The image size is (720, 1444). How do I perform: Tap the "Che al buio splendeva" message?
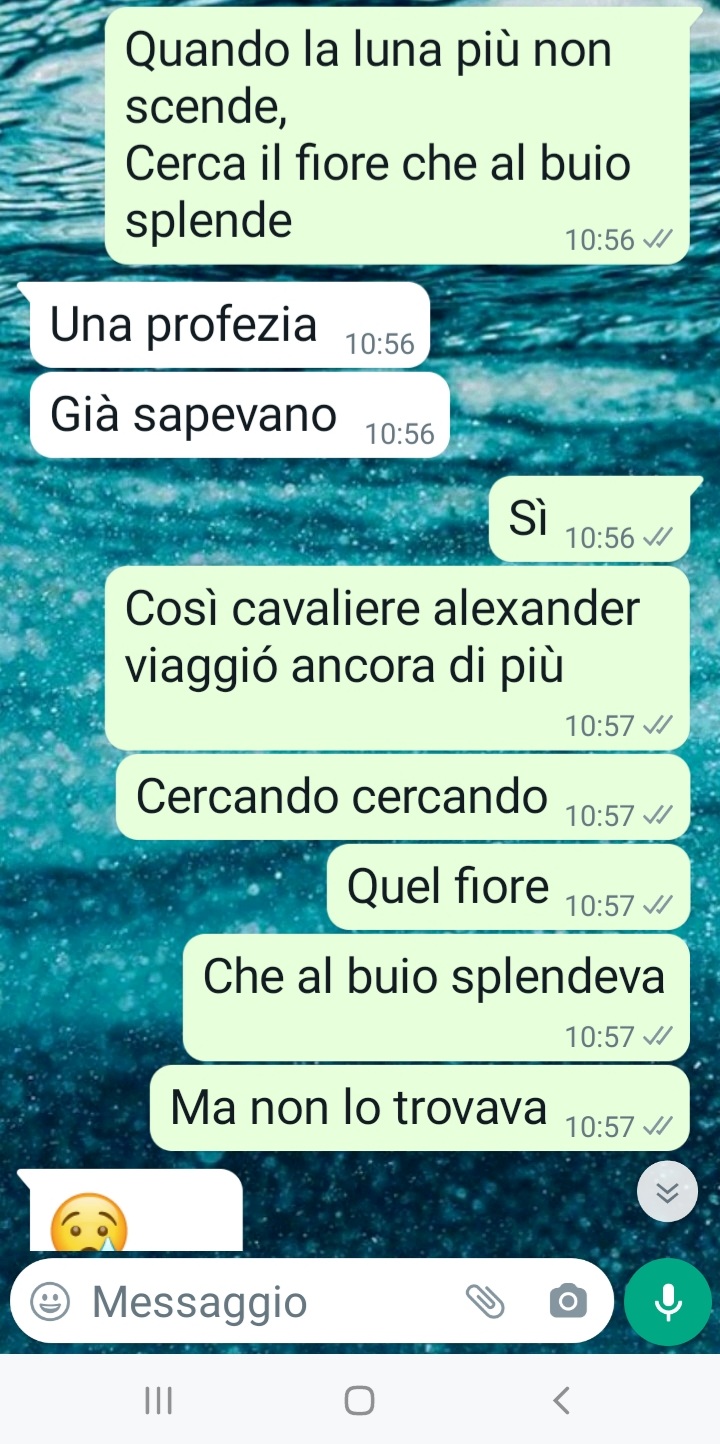click(436, 997)
